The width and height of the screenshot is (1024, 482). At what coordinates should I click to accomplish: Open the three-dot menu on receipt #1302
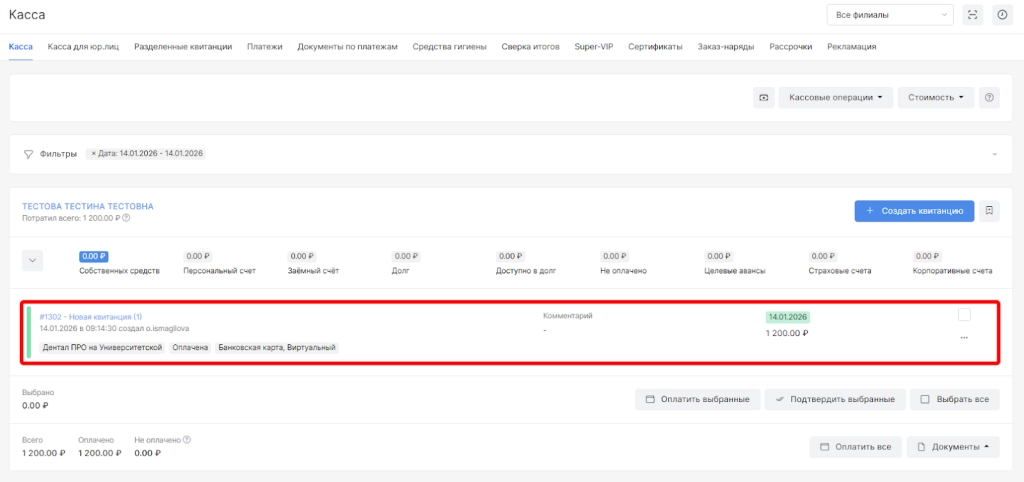pos(964,338)
